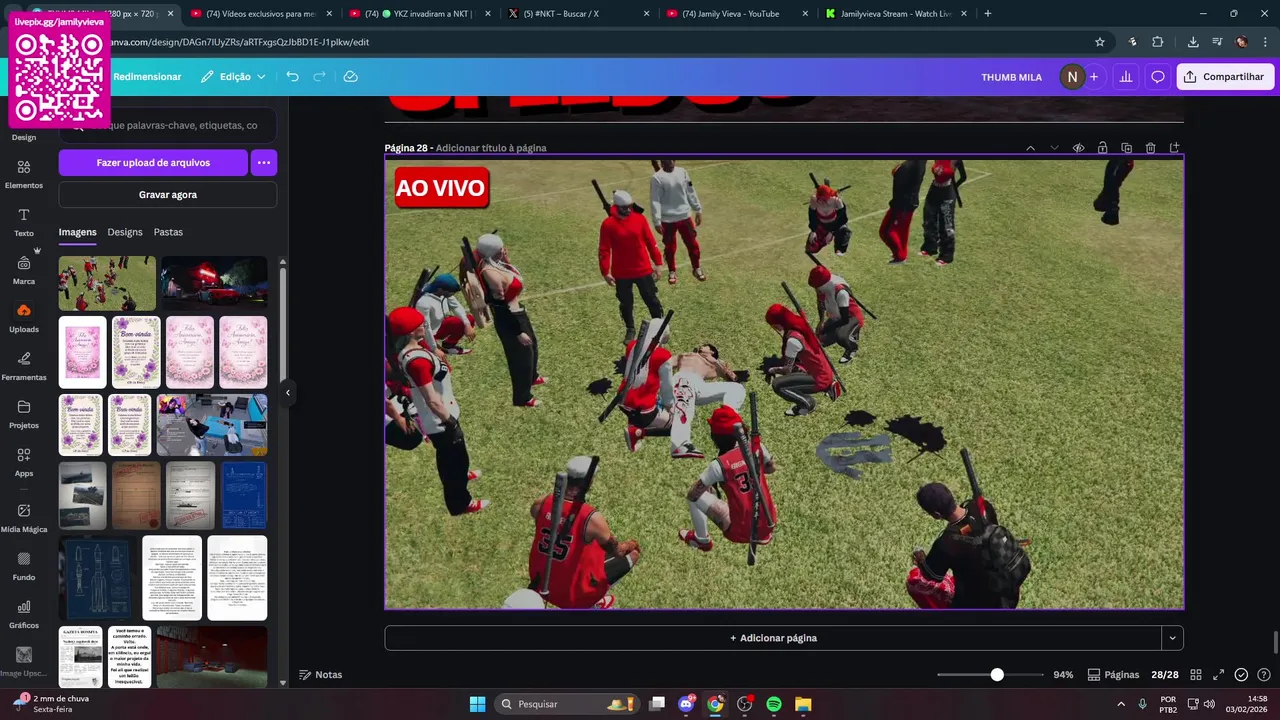Hide page 28 with eye icon
This screenshot has height=720, width=1280.
pos(1078,148)
